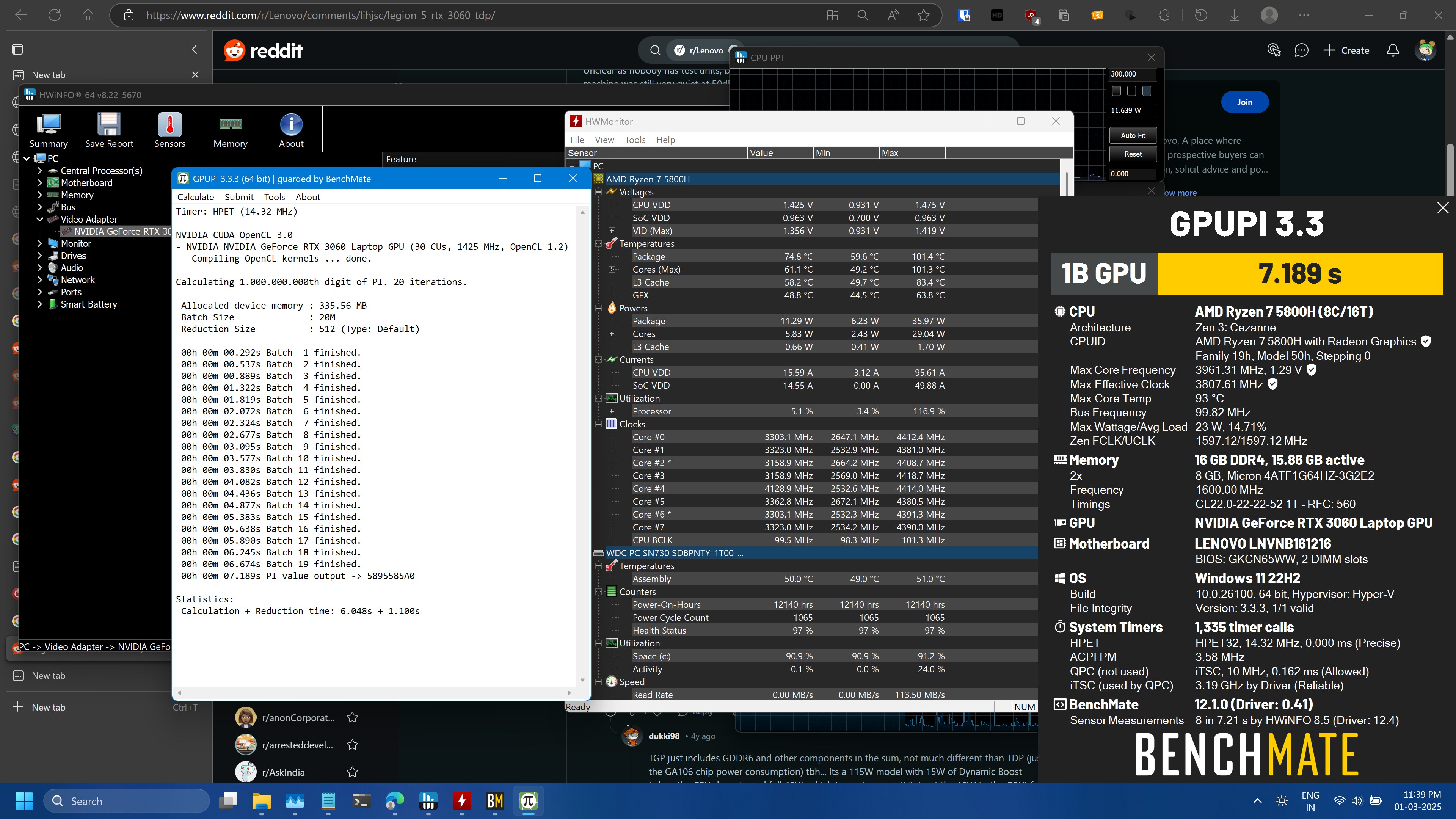Click the zoom magnifier icon in address bar
Viewport: 1456px width, 819px height.
(x=863, y=15)
